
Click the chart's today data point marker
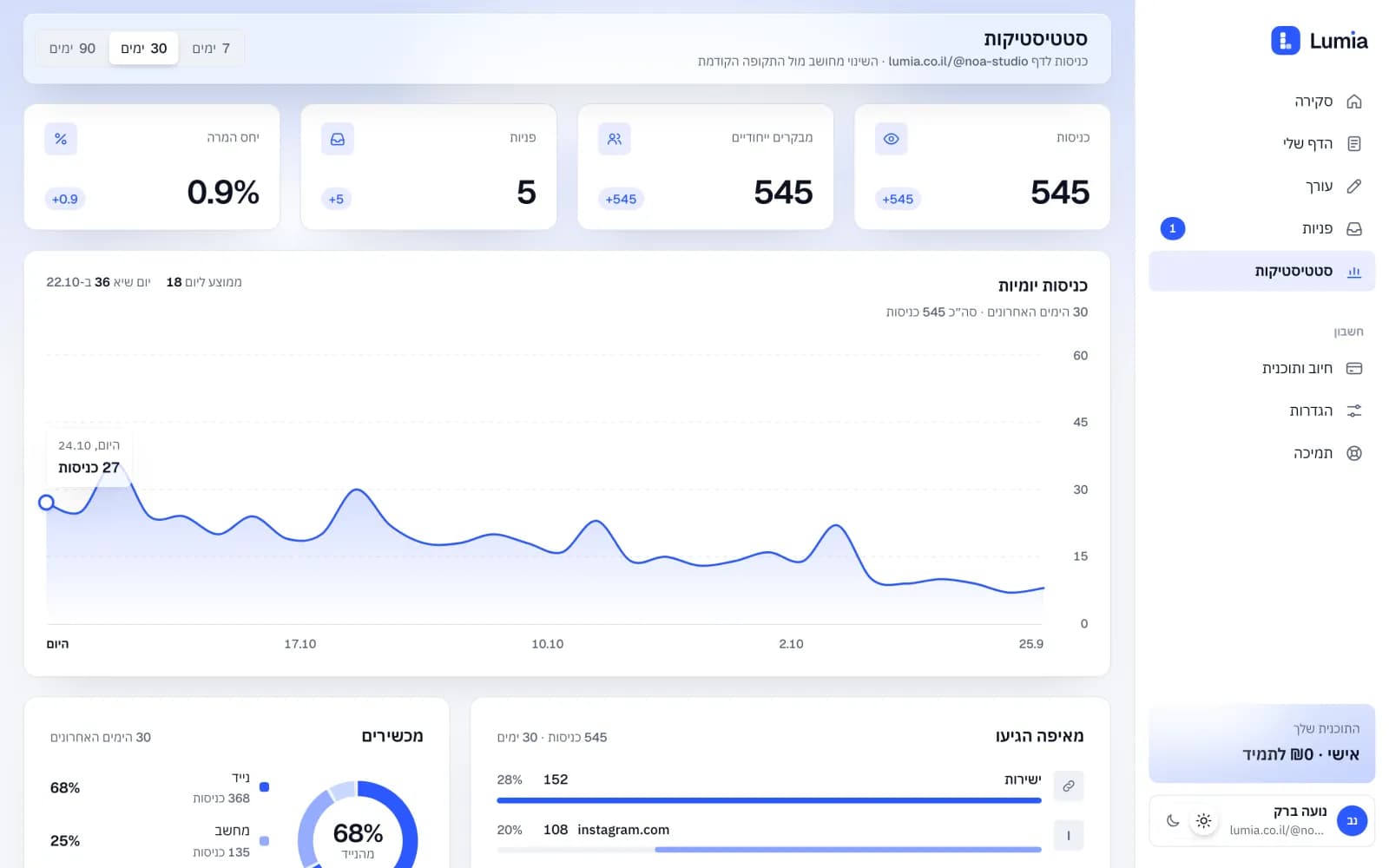(47, 503)
